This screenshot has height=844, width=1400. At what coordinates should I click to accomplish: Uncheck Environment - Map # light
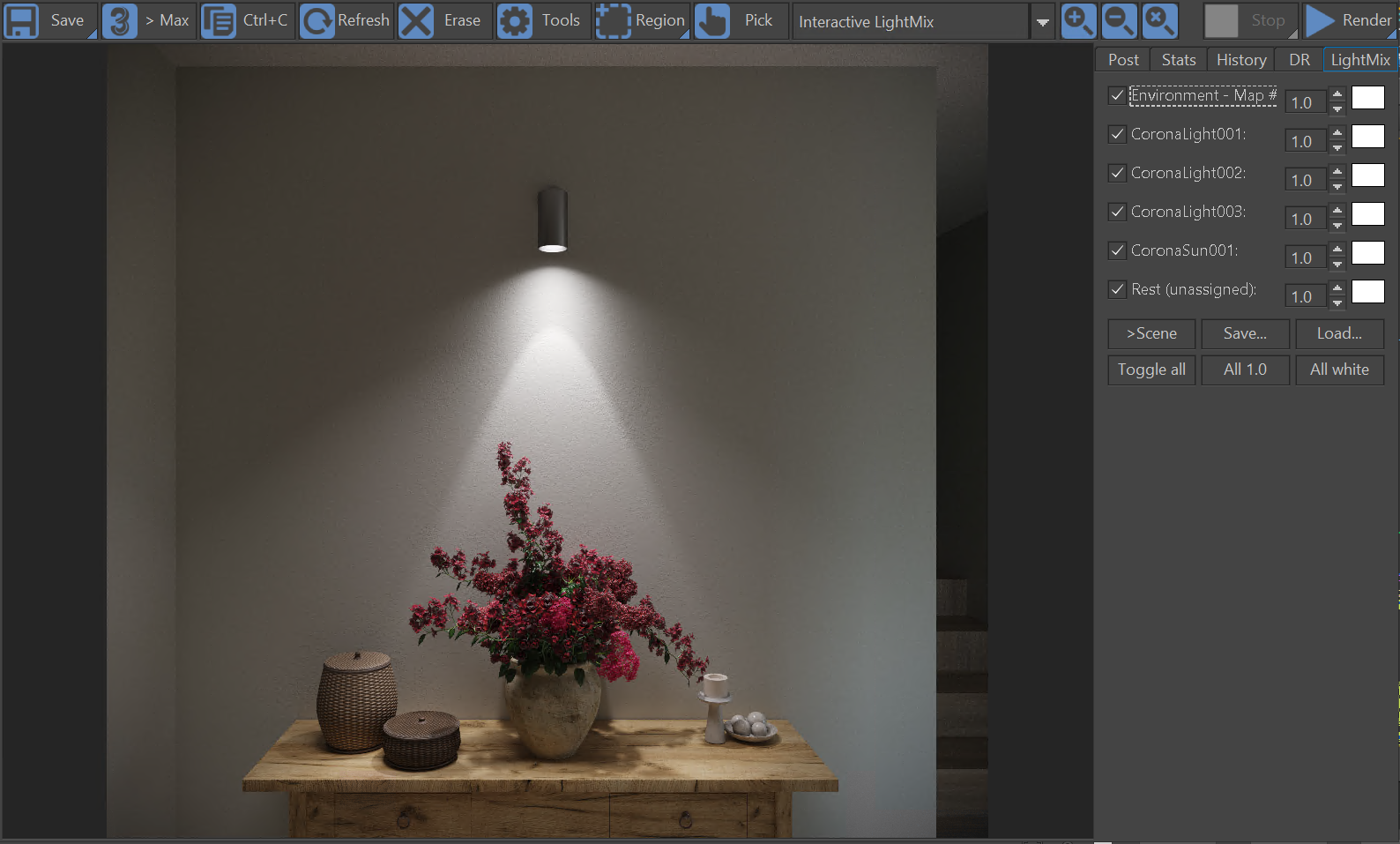pyautogui.click(x=1117, y=95)
